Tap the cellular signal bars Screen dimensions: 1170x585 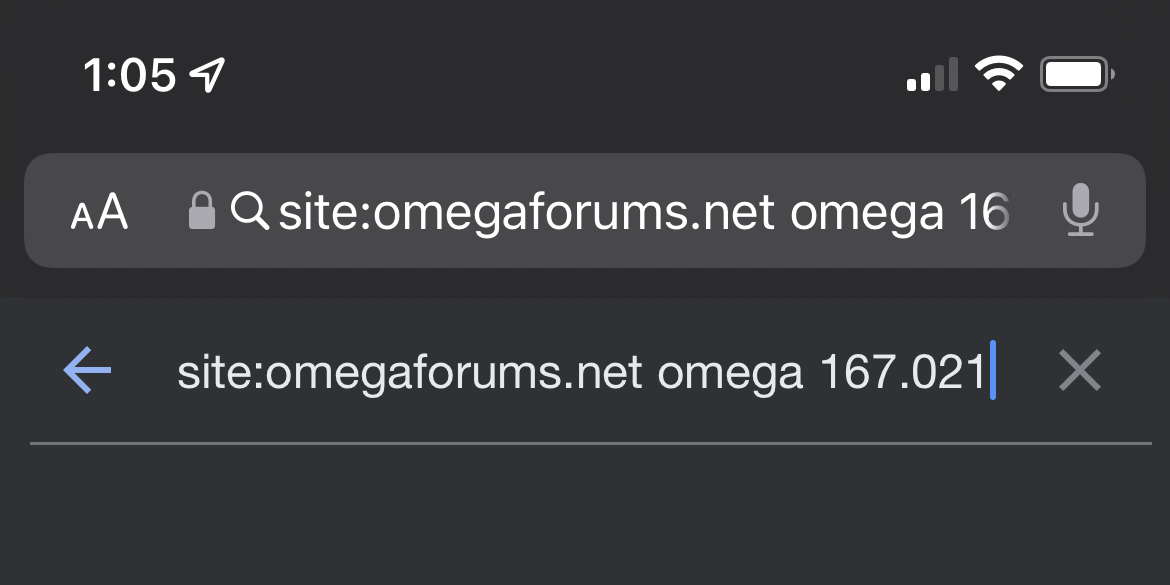[932, 75]
